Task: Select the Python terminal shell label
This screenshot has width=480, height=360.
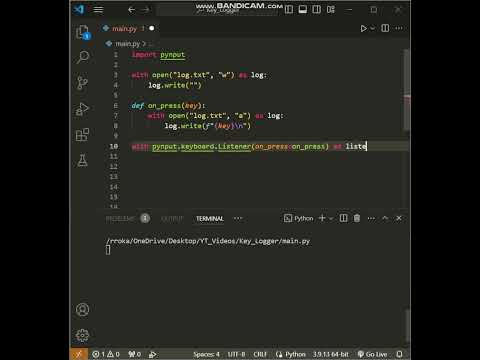Action: click(299, 218)
